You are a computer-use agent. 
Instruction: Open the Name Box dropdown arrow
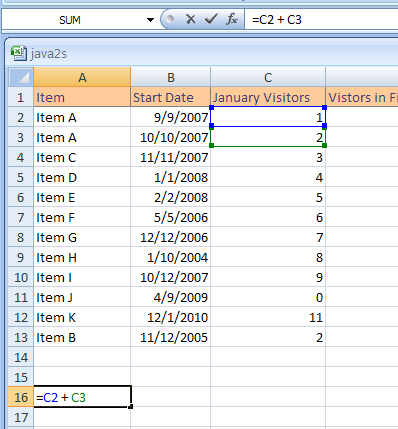coord(150,20)
